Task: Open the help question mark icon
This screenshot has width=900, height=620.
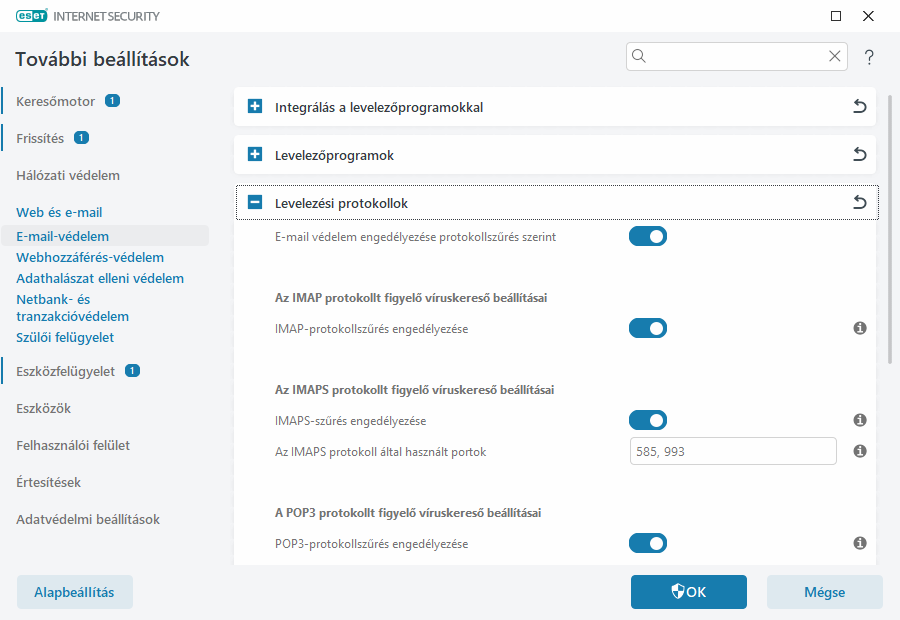Action: pos(868,56)
